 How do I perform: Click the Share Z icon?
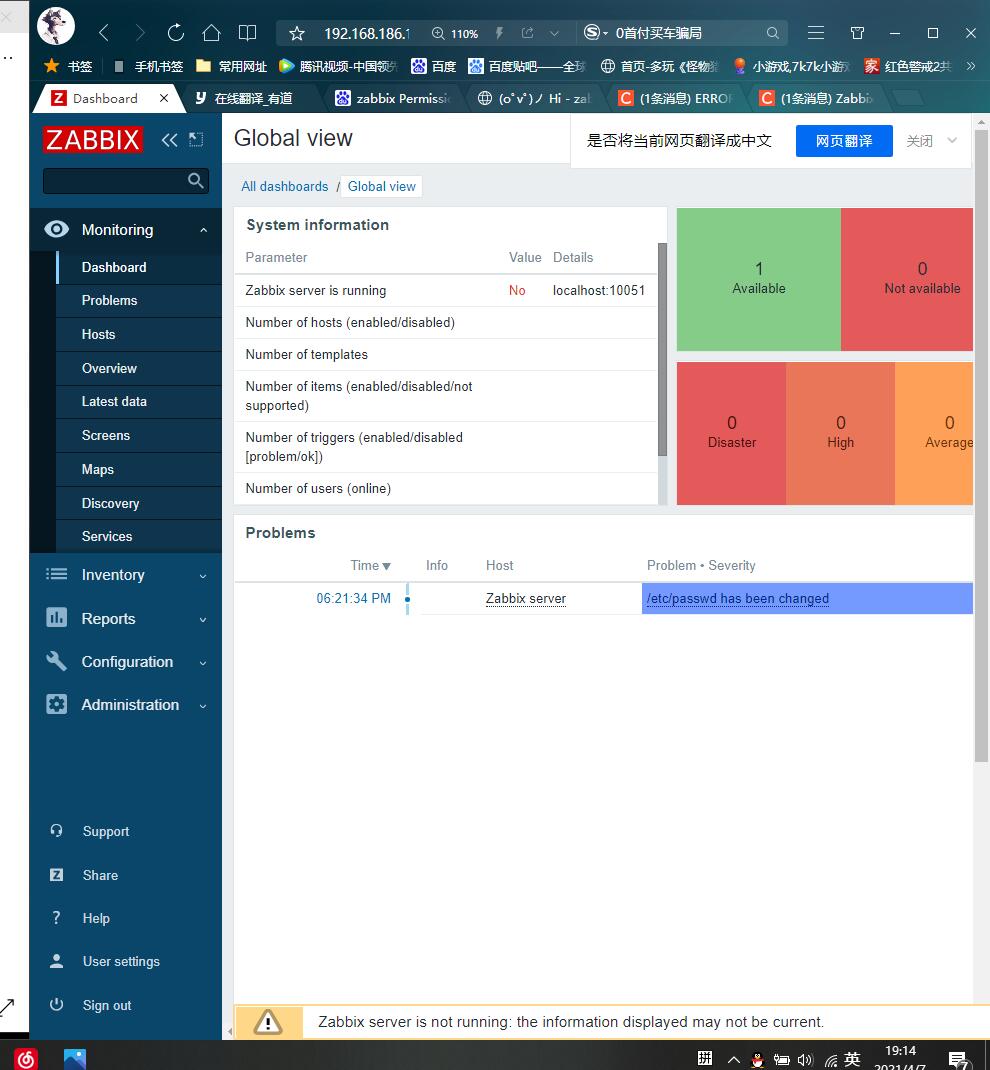coord(57,874)
